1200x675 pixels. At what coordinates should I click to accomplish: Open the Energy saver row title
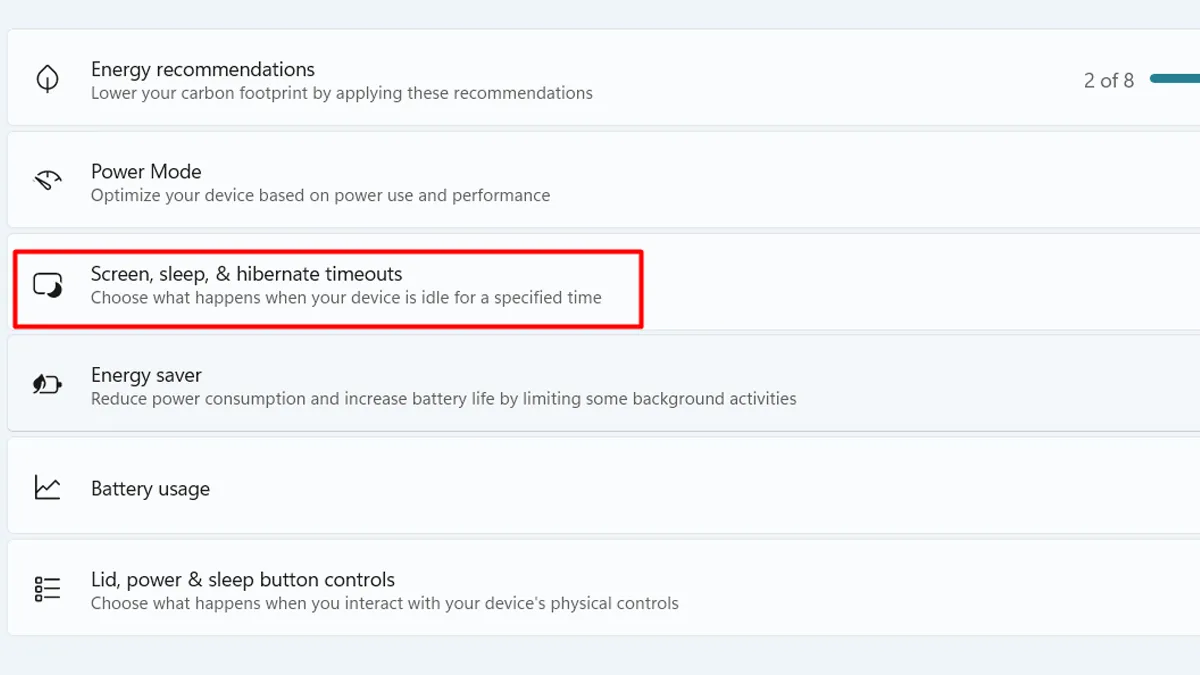tap(146, 375)
